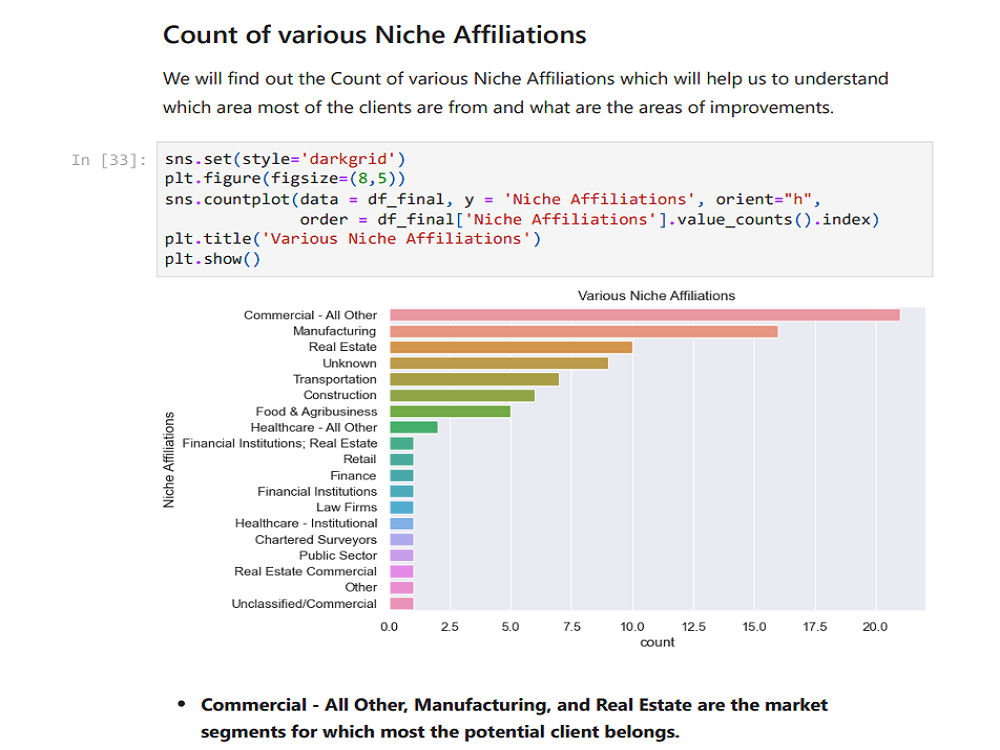The height and width of the screenshot is (750, 1000).
Task: Click the 'Count of various Niche Affiliations' heading
Action: click(374, 34)
